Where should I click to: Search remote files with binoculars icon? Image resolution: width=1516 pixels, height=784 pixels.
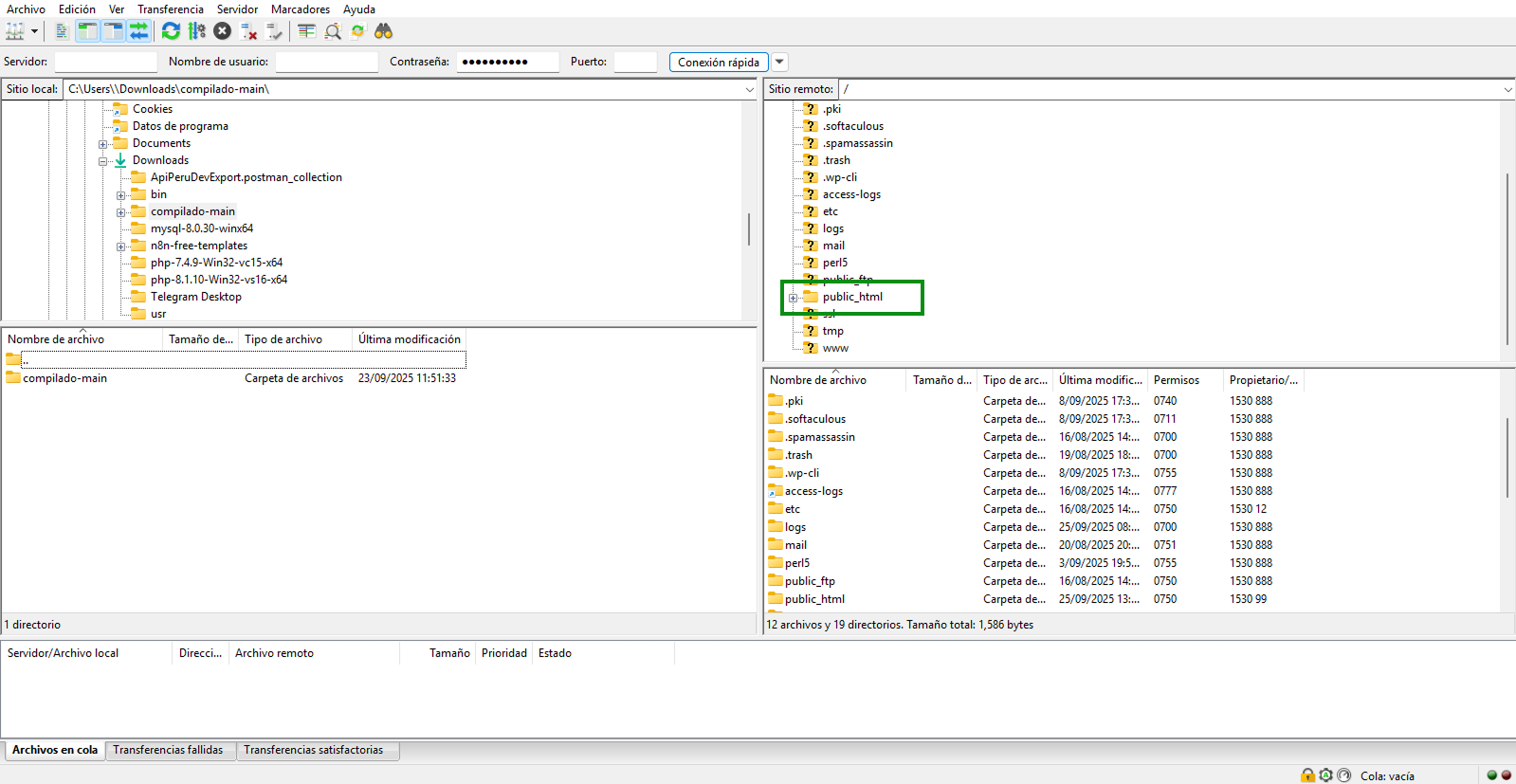click(x=383, y=31)
